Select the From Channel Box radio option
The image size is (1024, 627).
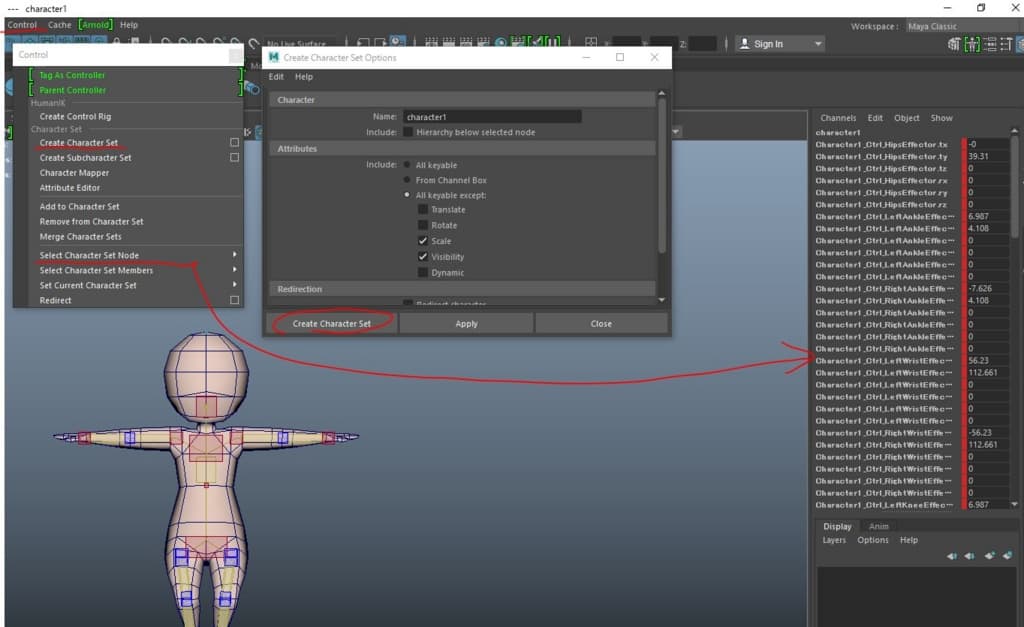tap(406, 181)
